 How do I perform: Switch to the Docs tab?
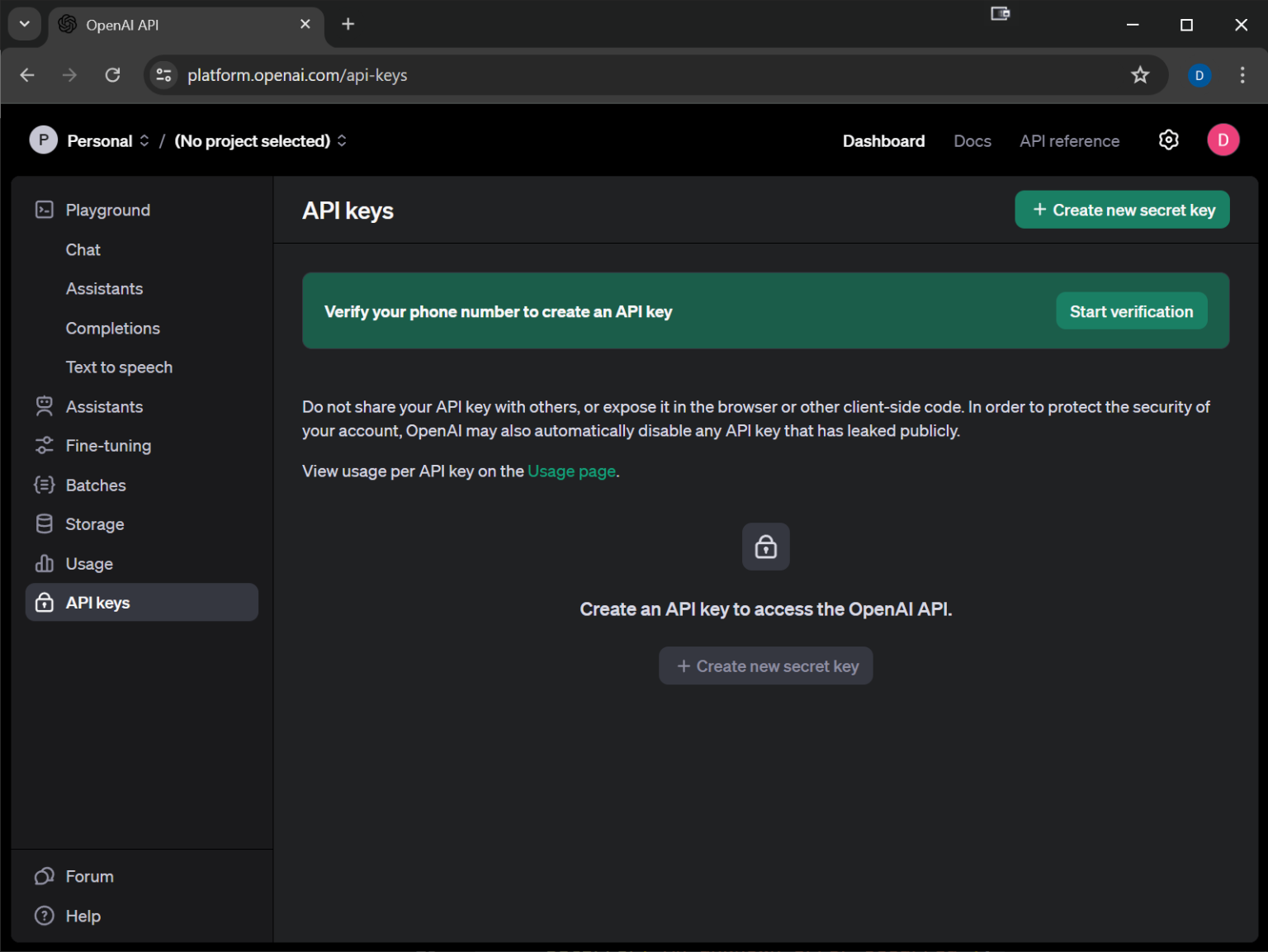[972, 141]
